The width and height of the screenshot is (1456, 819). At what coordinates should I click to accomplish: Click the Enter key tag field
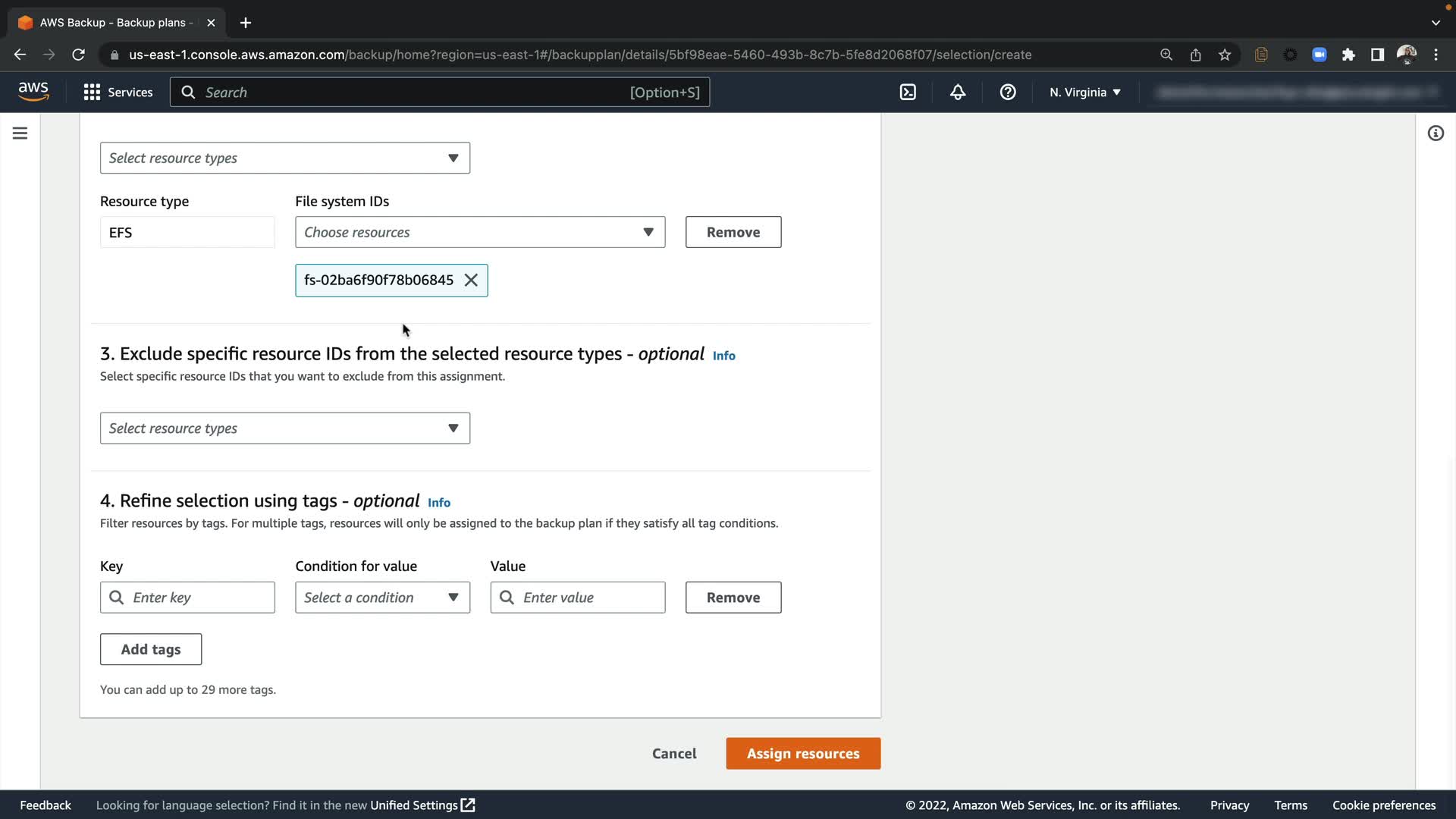(197, 598)
